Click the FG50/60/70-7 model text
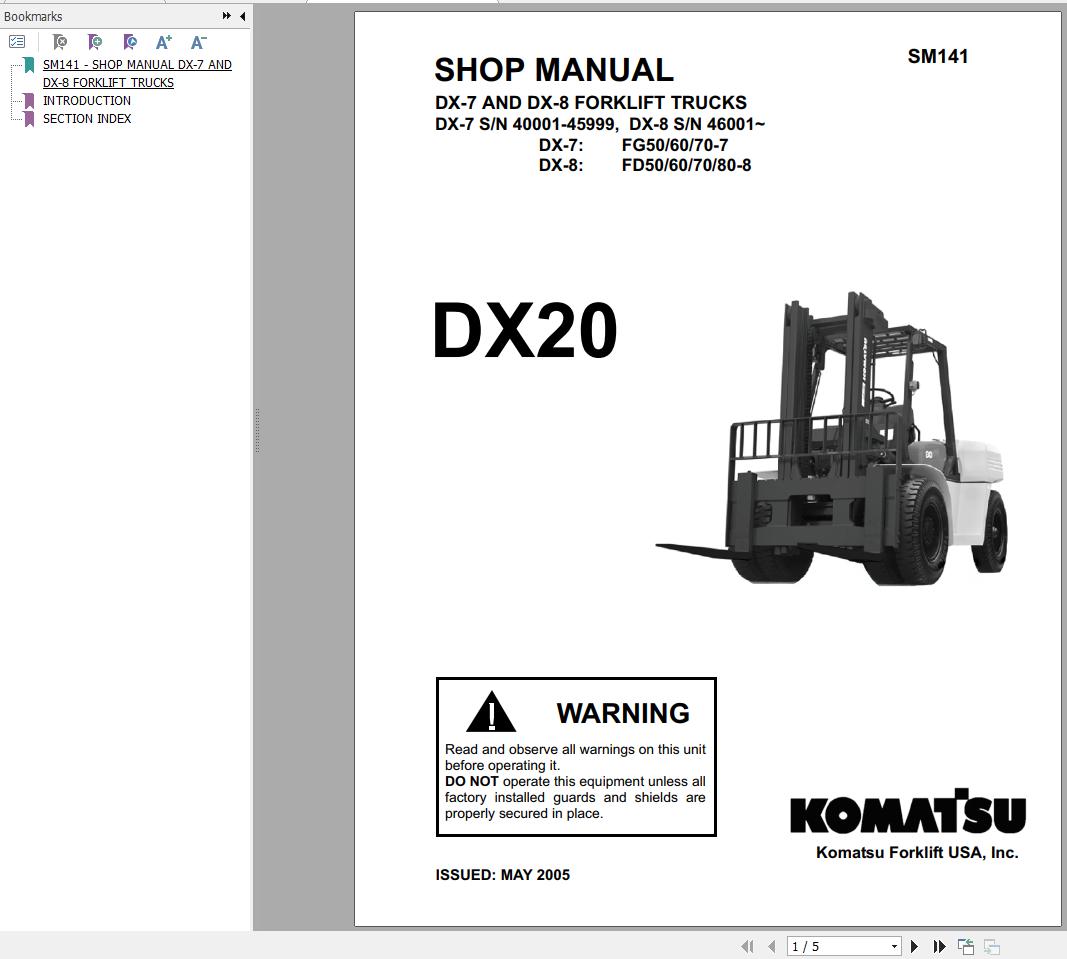This screenshot has height=959, width=1067. pos(674,145)
